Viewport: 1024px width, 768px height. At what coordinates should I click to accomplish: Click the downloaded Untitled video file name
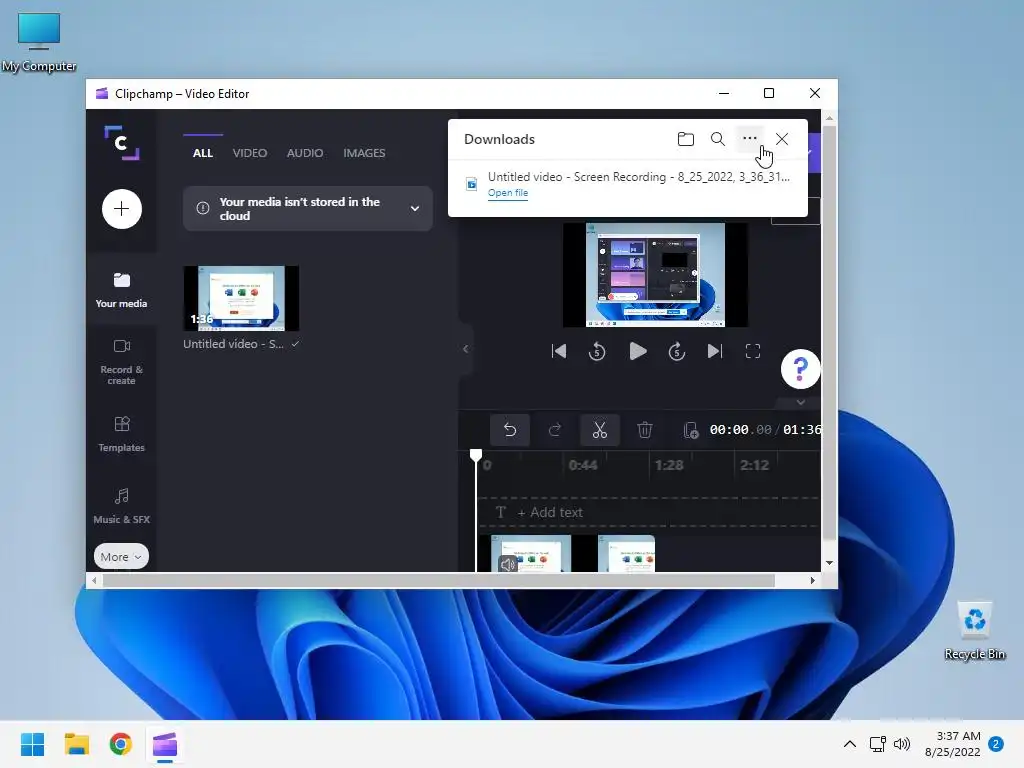(639, 176)
